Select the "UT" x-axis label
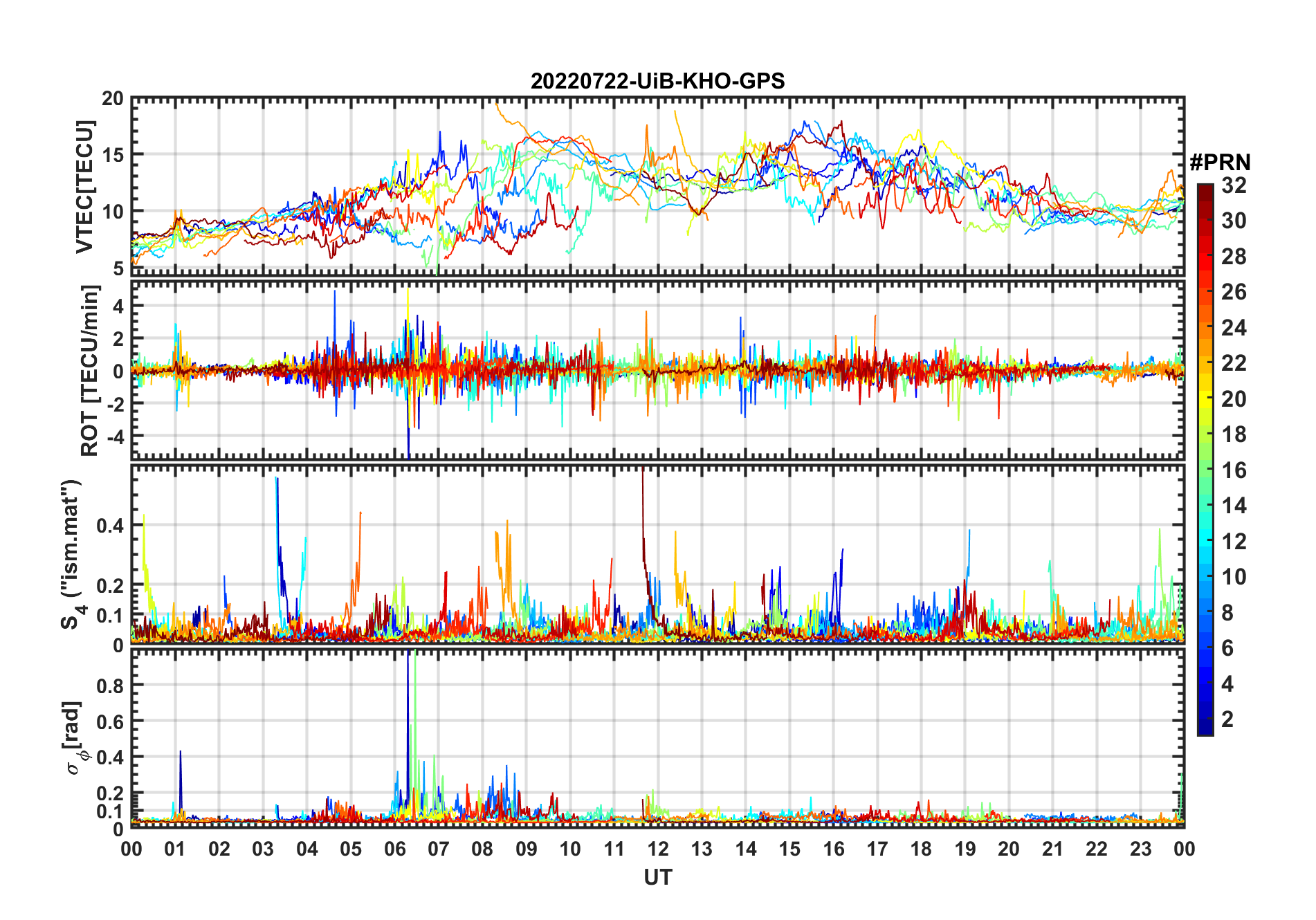This screenshot has width=1316, height=920. click(657, 877)
